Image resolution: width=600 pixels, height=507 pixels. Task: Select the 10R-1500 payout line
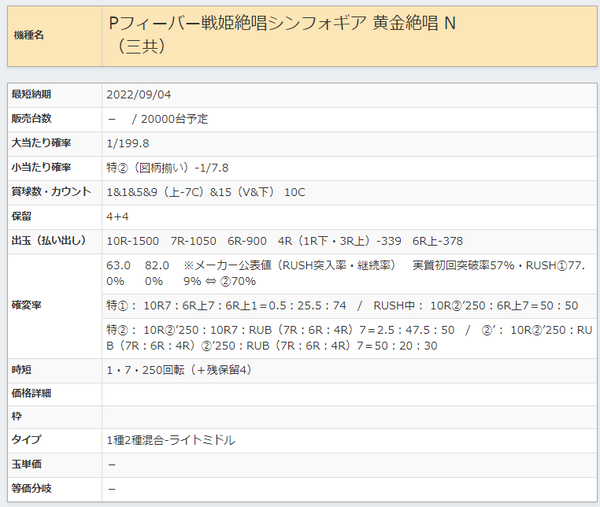coord(285,241)
